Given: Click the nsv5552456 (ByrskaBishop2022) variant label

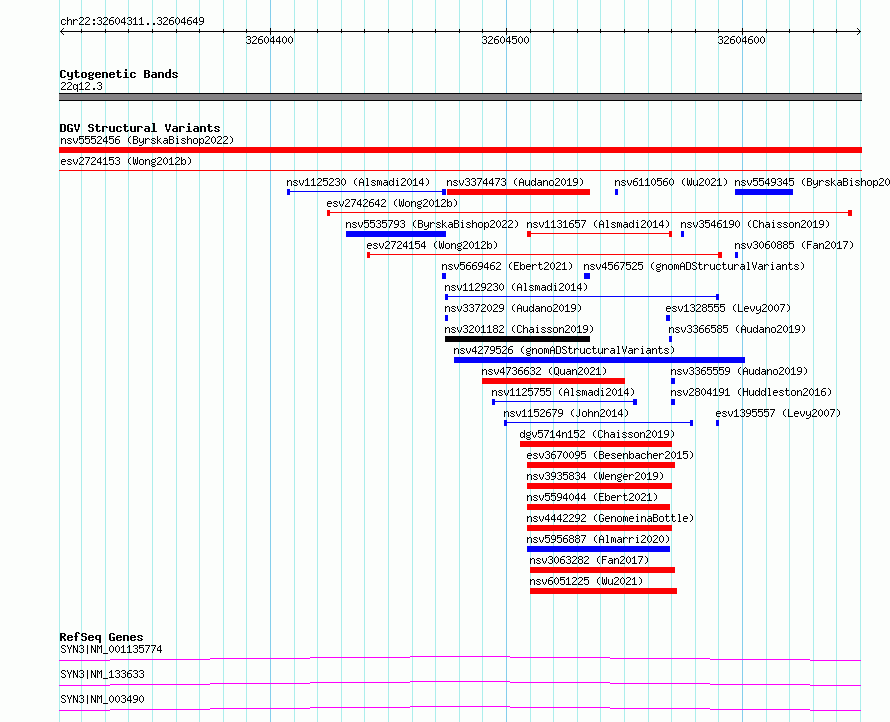Looking at the screenshot, I should (147, 140).
